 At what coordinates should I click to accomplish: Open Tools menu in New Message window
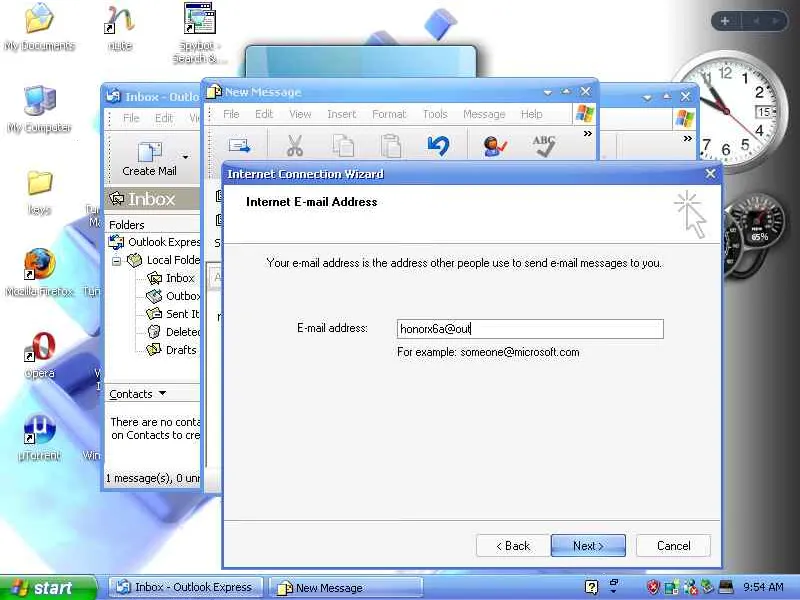[x=435, y=114]
